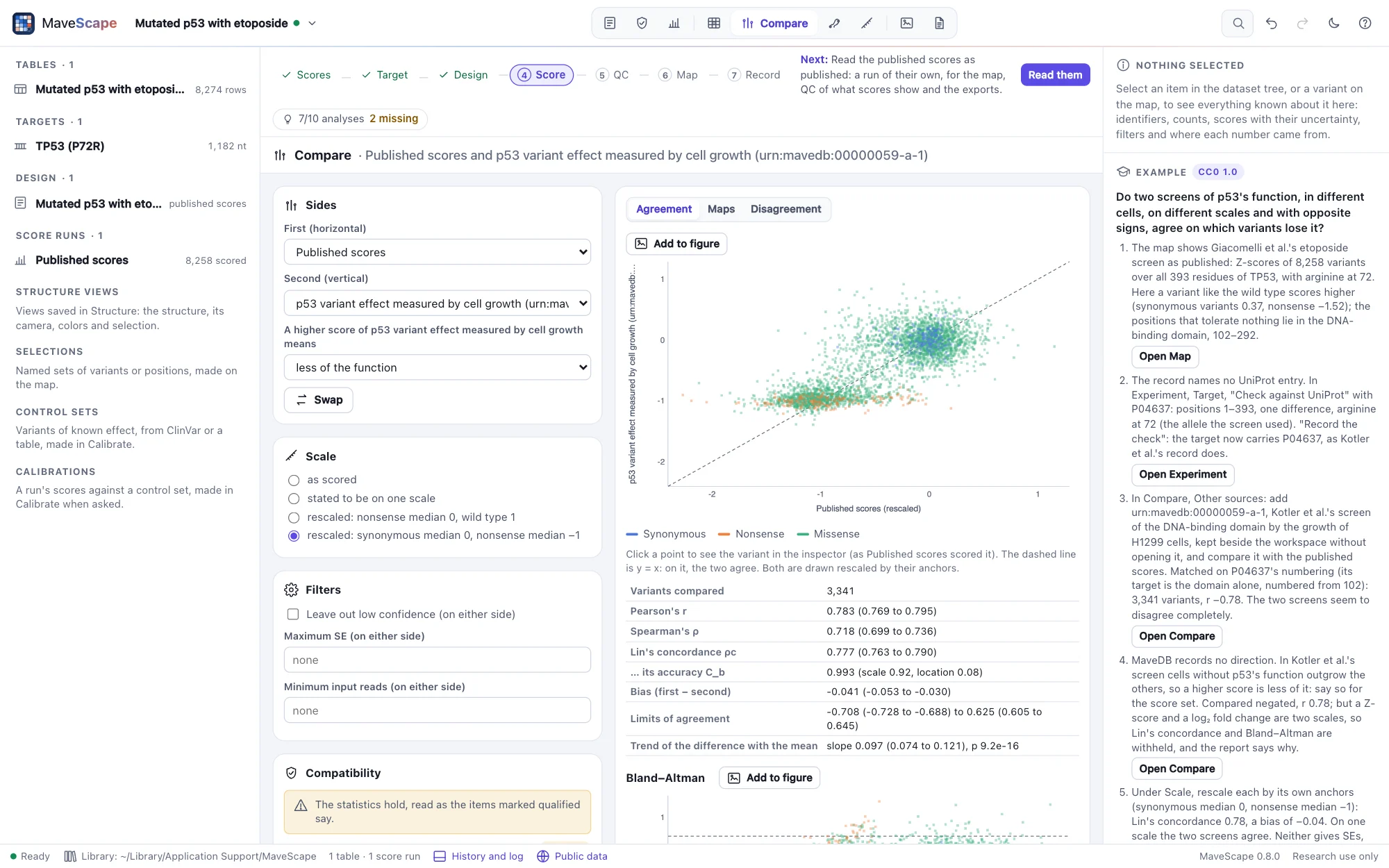Select the Compare tab in top toolbar
Screen dimensions: 1389x868
click(x=775, y=23)
